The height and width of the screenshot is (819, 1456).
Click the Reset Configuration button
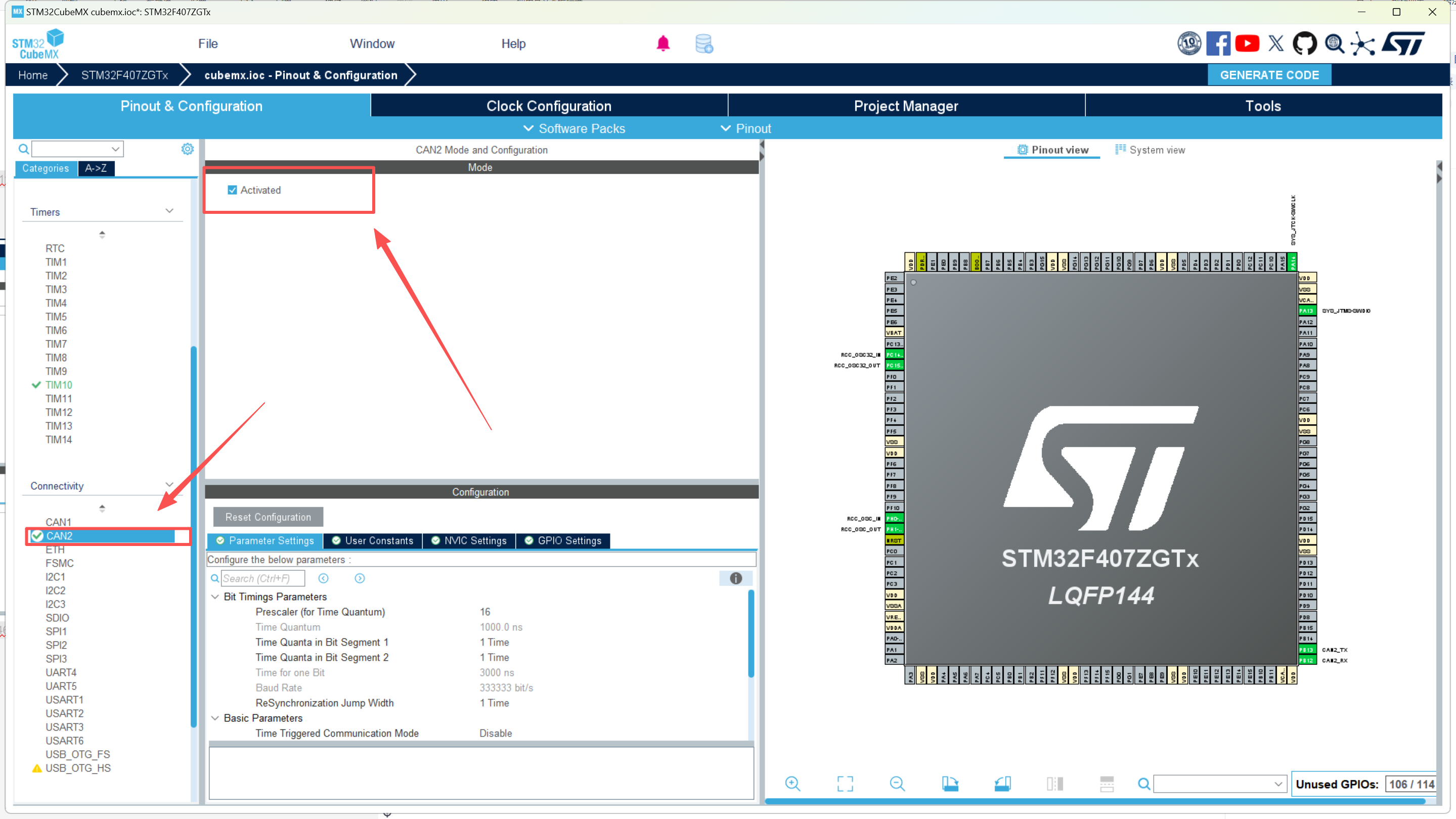268,517
